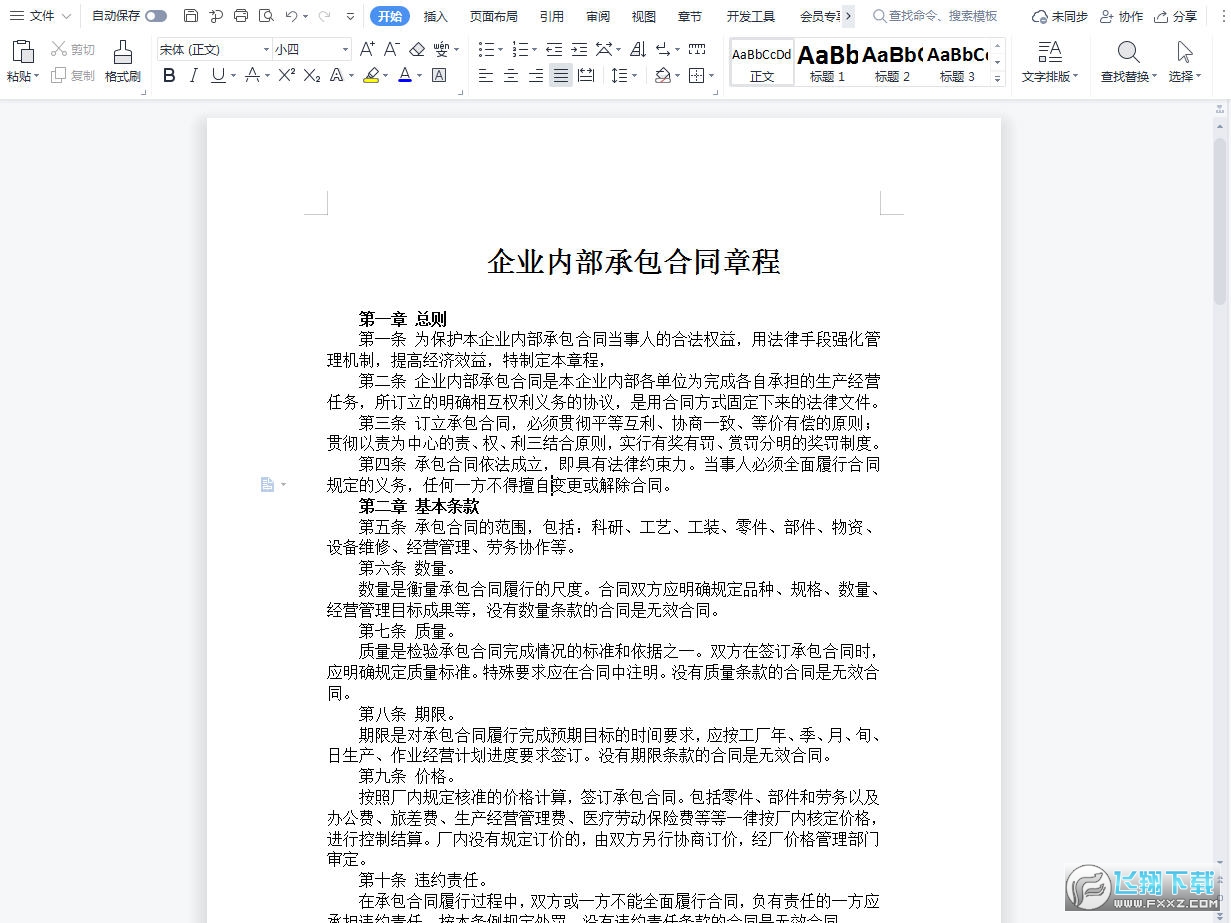
Task: Toggle the auto-save switch
Action: coord(156,16)
